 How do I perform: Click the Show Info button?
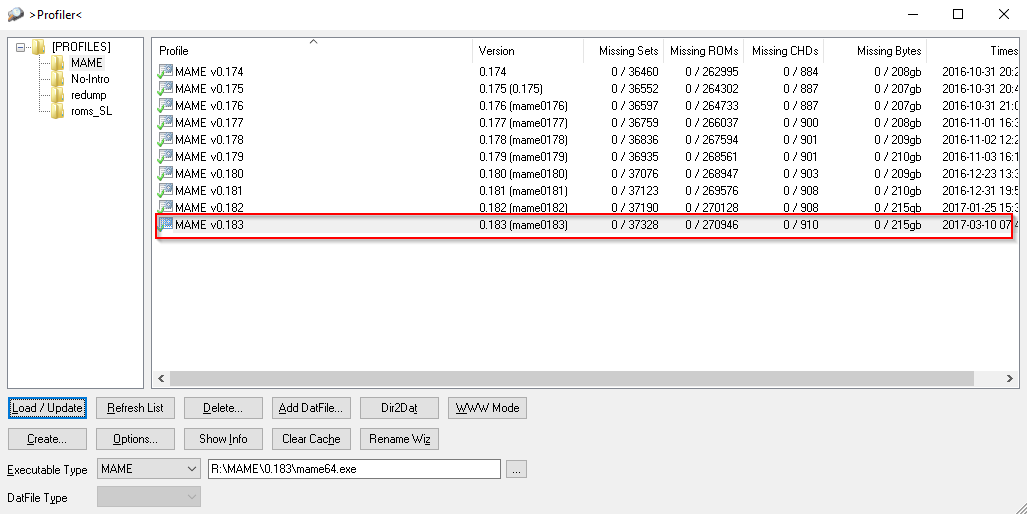pyautogui.click(x=223, y=439)
